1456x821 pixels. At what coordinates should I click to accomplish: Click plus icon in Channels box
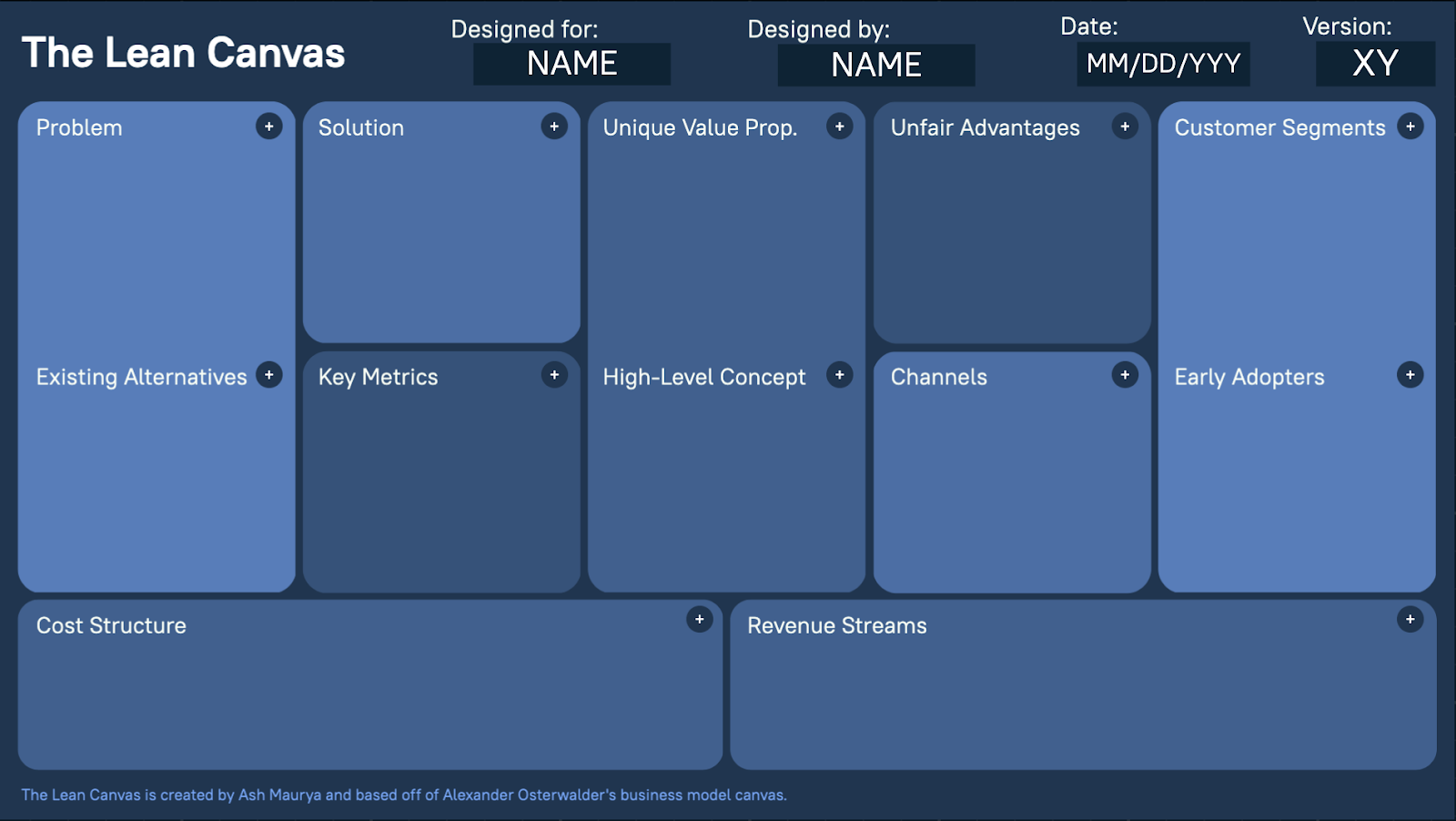click(1125, 375)
